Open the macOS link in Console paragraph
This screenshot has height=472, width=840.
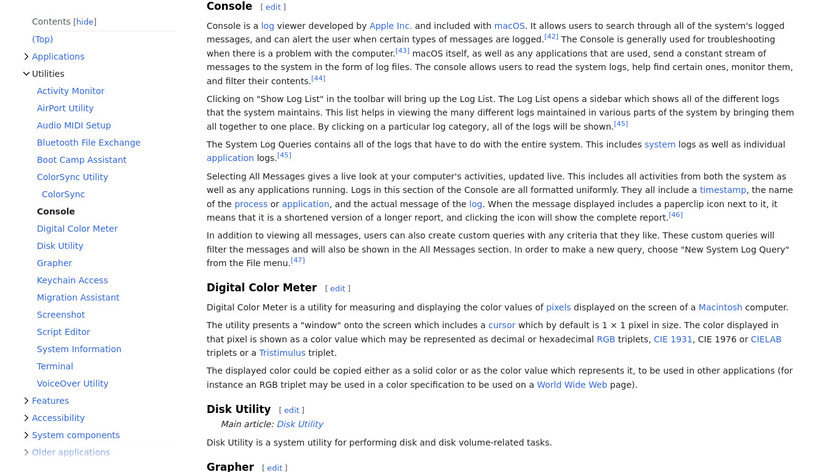509,26
